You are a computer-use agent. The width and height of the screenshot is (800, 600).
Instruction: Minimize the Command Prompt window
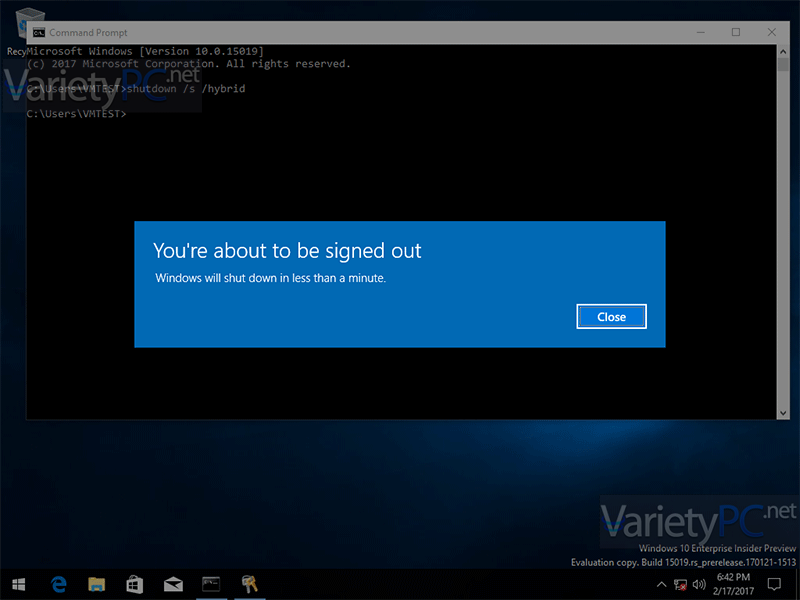(701, 33)
